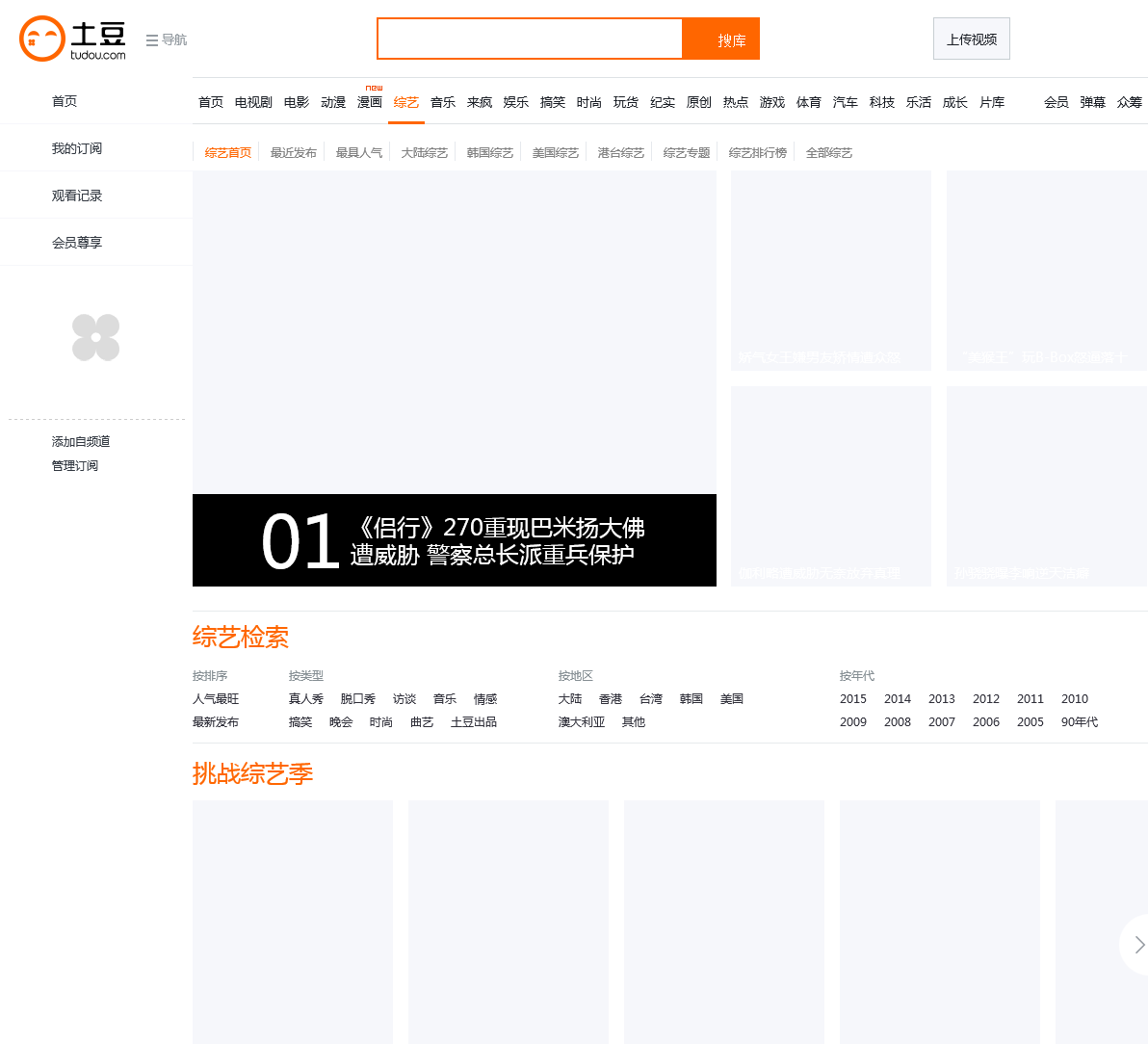
Task: Filter by 90年代 decade
Action: click(1080, 722)
